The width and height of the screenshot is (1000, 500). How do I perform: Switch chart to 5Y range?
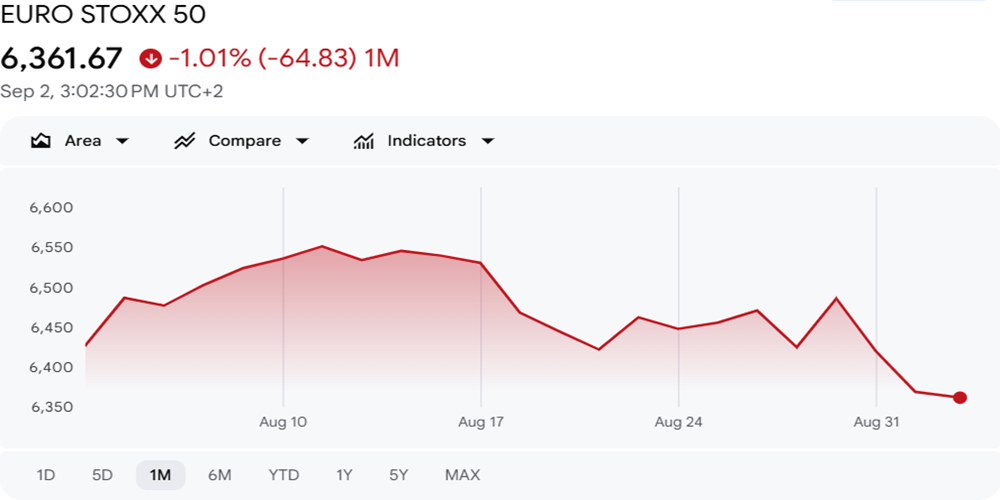point(399,475)
